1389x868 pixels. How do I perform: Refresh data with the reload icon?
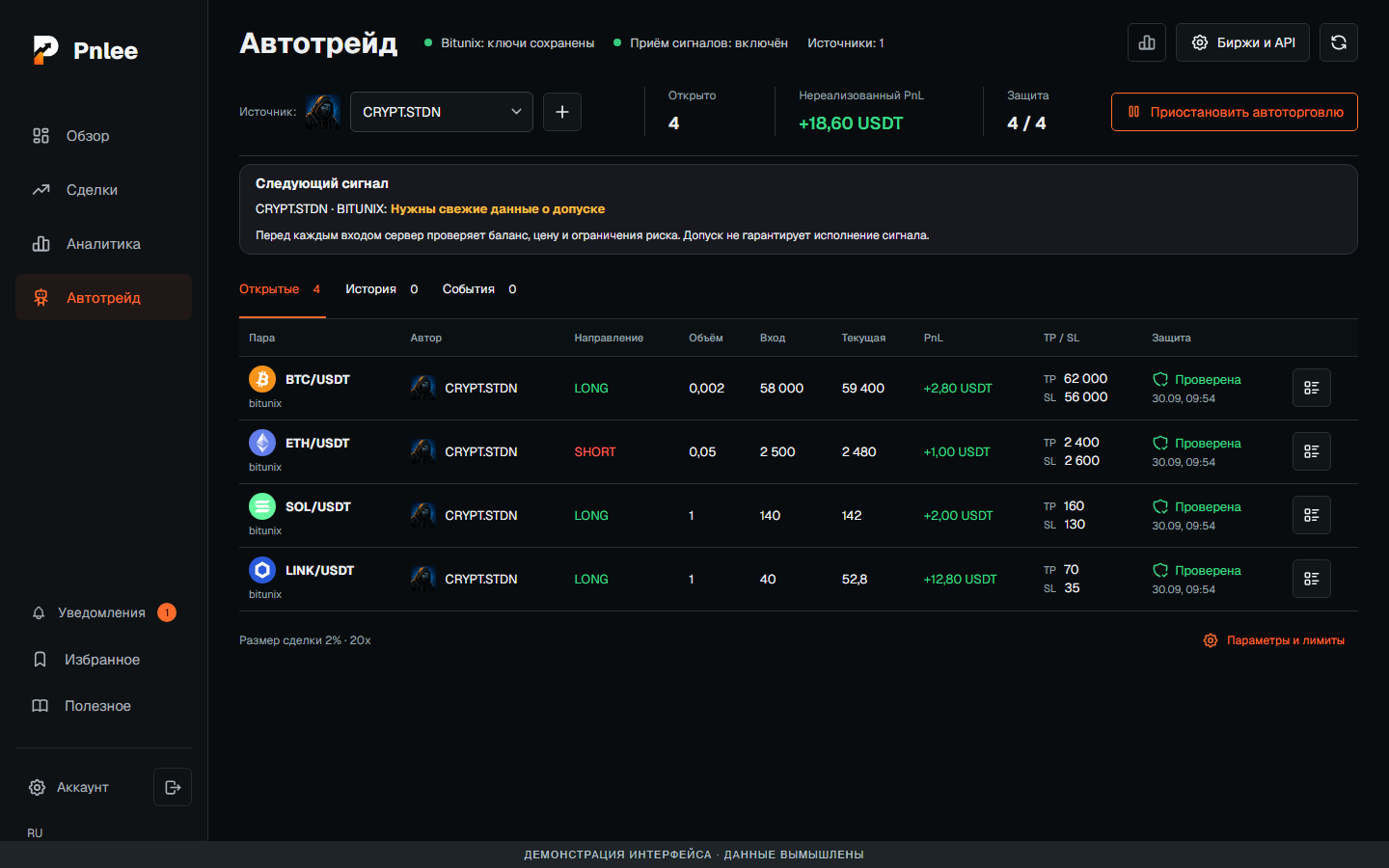pos(1339,42)
